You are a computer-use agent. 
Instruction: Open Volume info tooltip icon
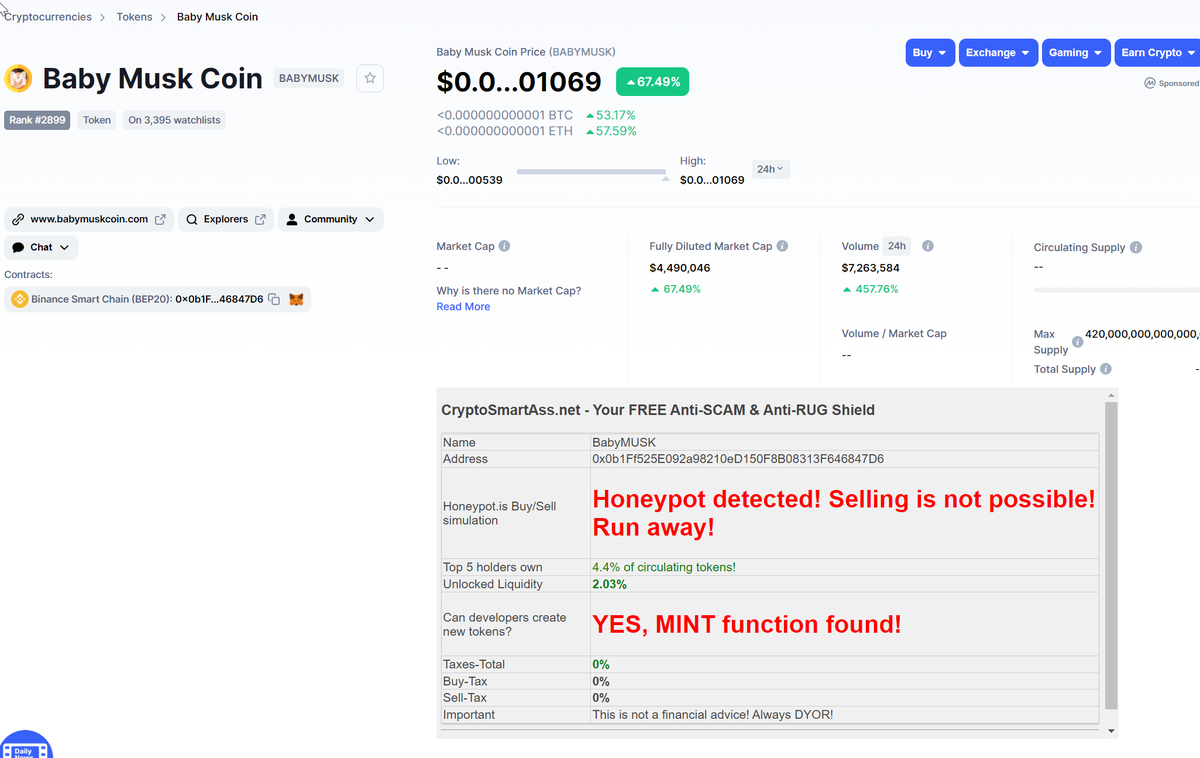pyautogui.click(x=928, y=246)
